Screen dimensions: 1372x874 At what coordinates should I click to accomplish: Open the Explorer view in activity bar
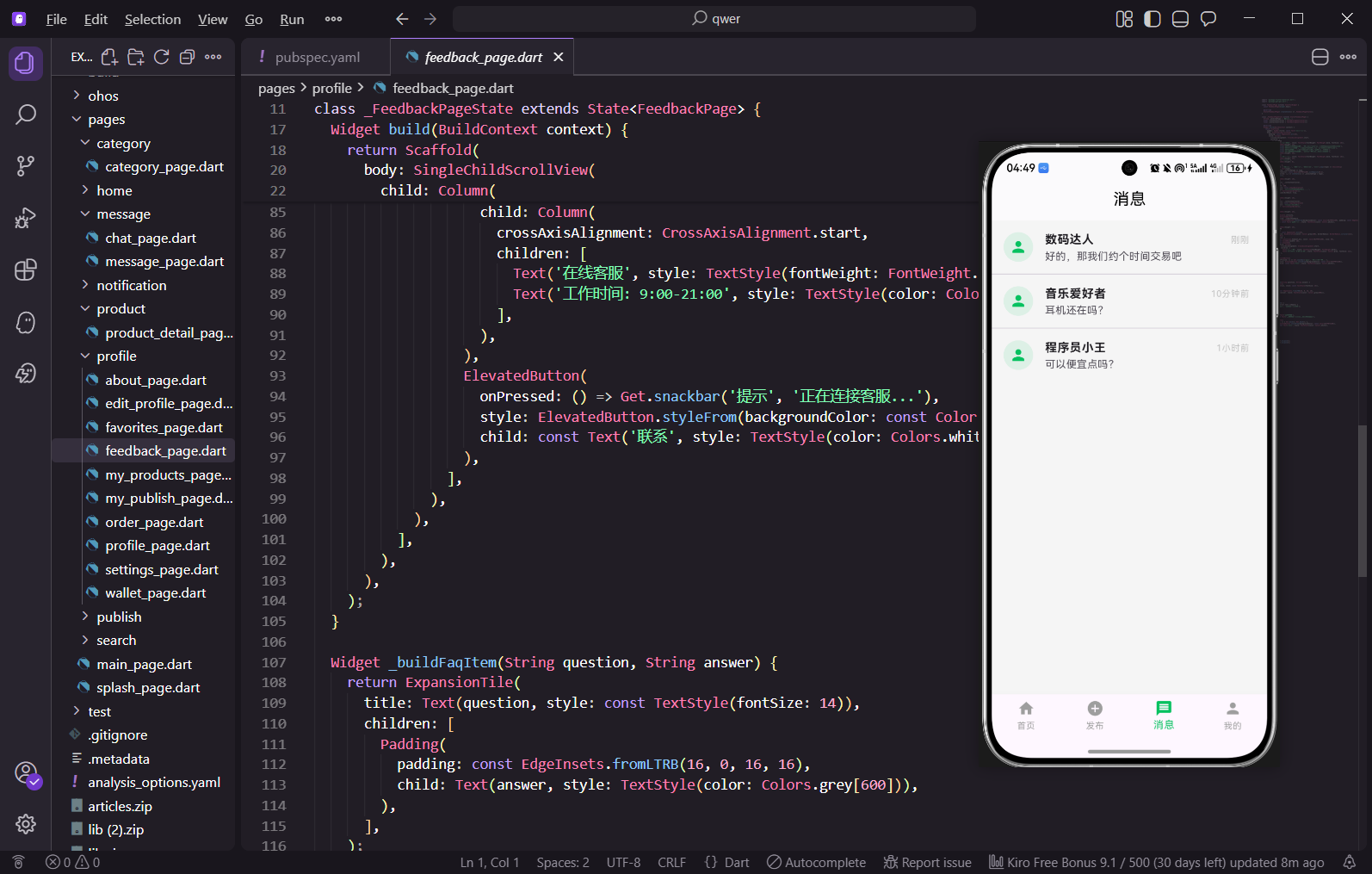coord(26,63)
